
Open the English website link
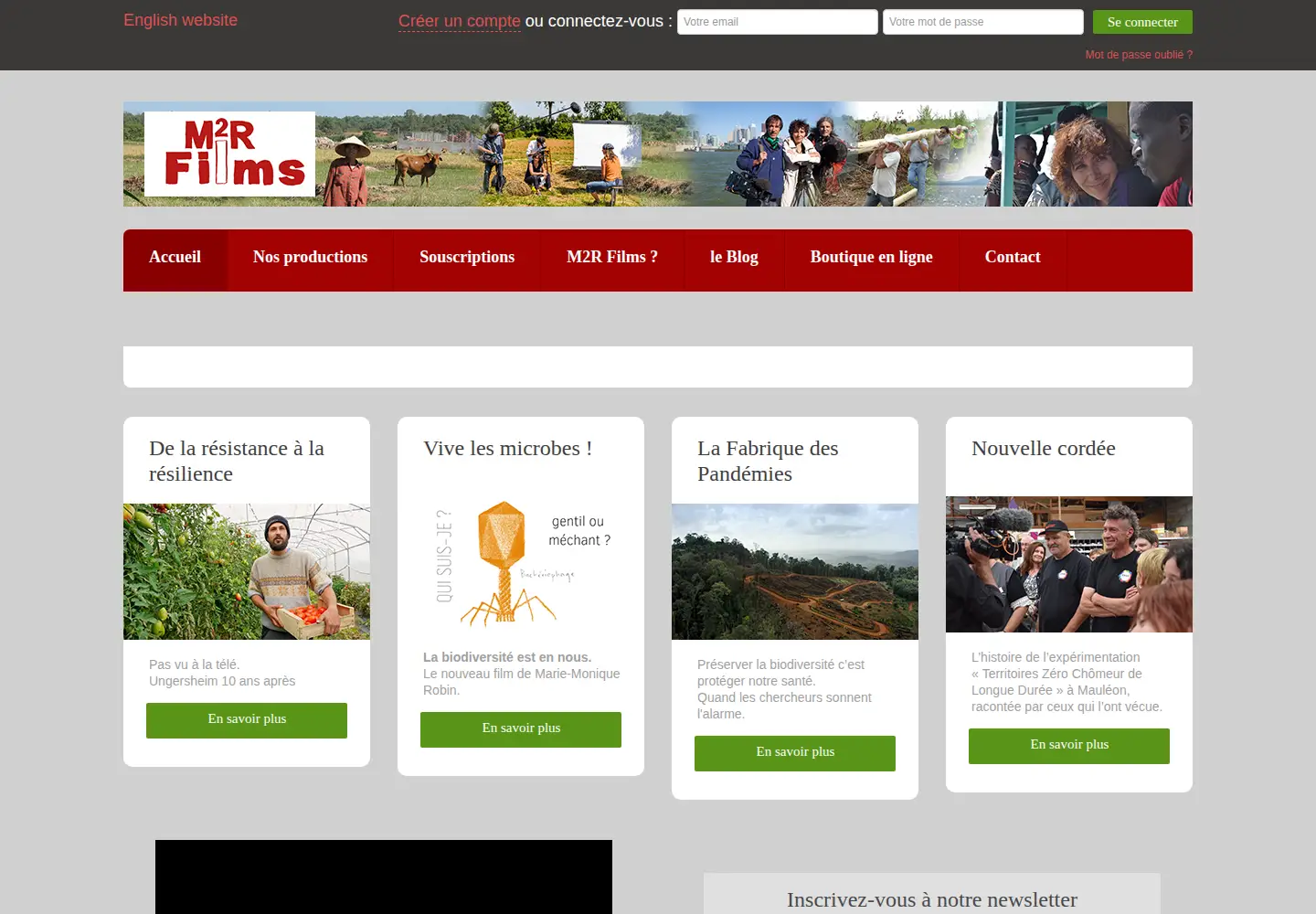tap(180, 20)
